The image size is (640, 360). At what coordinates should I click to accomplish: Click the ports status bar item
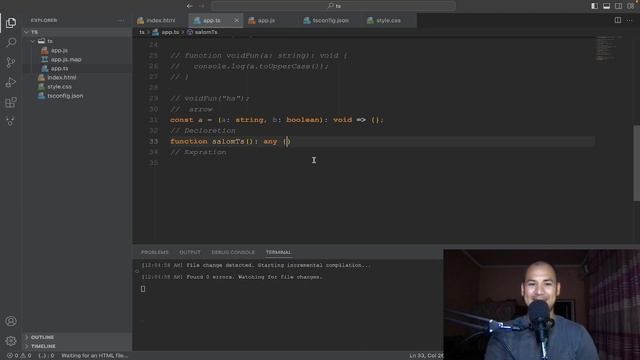click(x=46, y=356)
